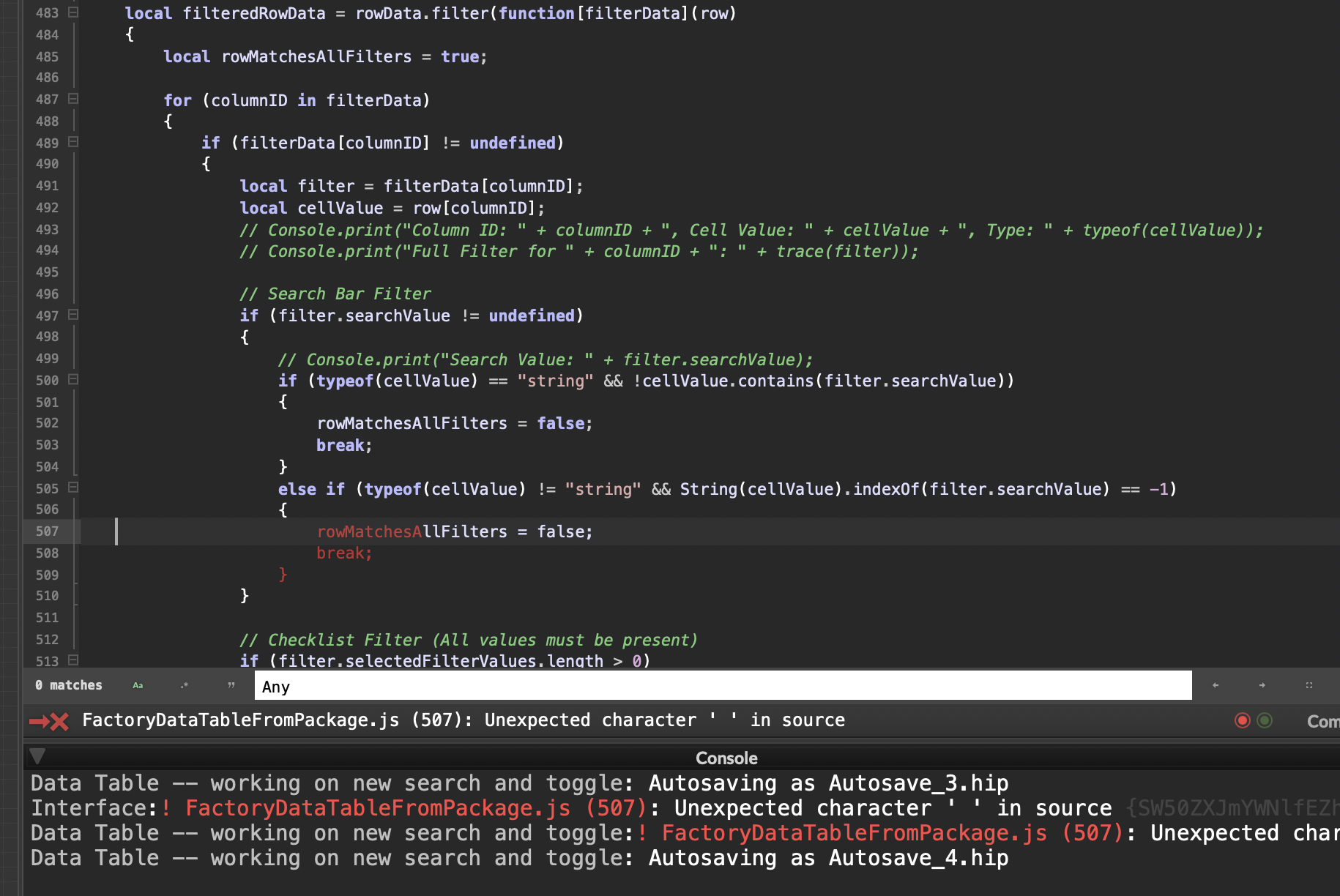Collapse code fold at line 487

pyautogui.click(x=73, y=99)
